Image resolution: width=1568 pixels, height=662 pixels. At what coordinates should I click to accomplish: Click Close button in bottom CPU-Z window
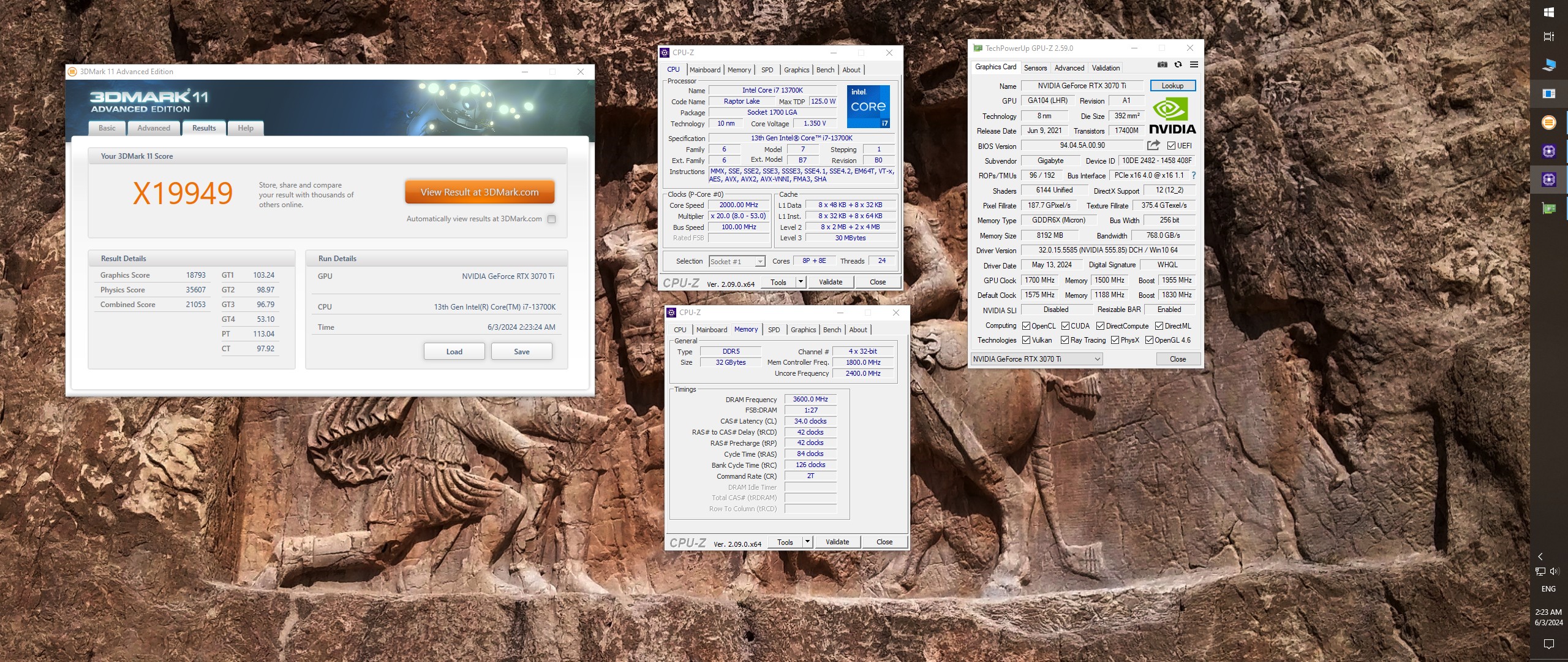pyautogui.click(x=884, y=542)
